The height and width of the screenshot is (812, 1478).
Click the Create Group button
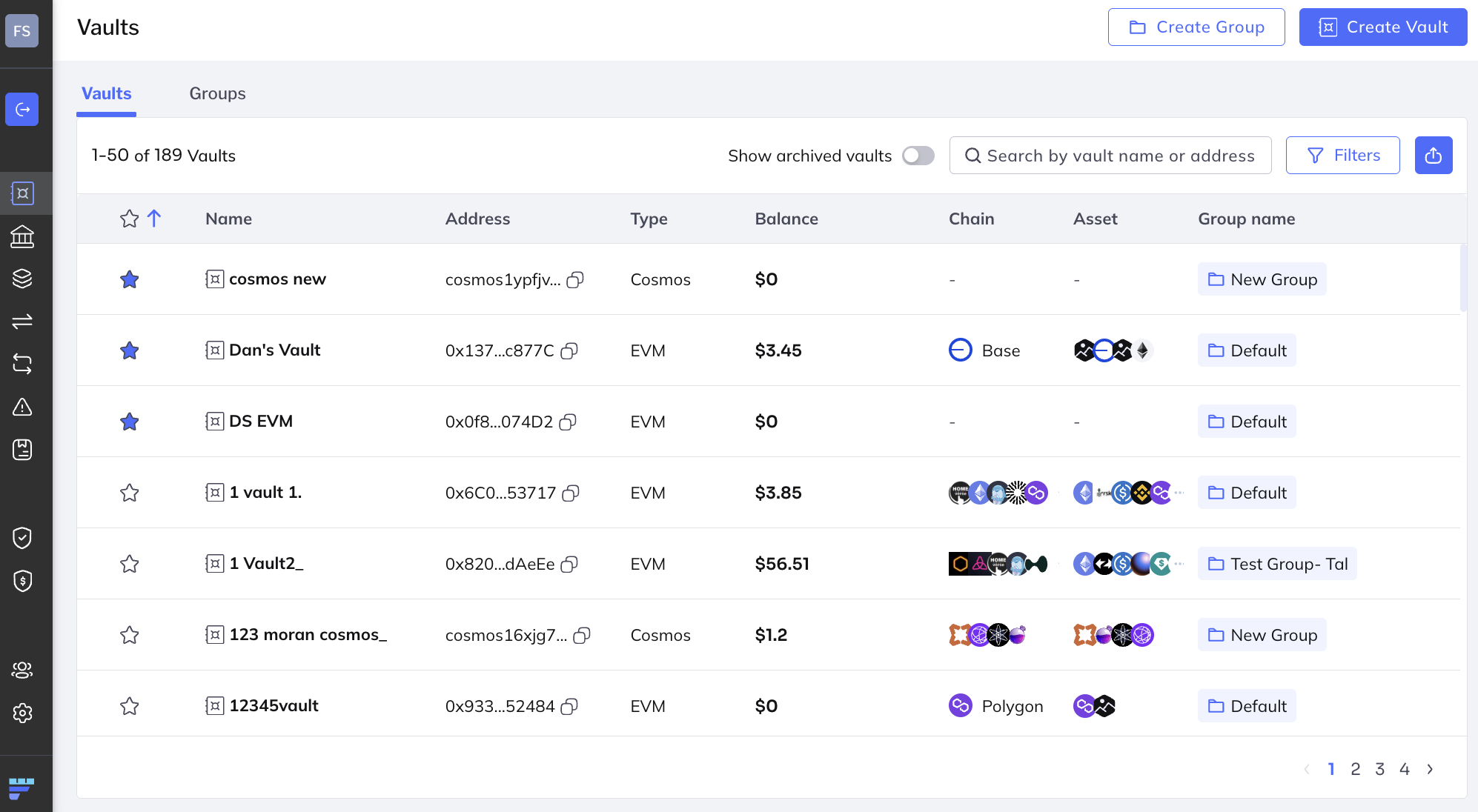[x=1196, y=27]
